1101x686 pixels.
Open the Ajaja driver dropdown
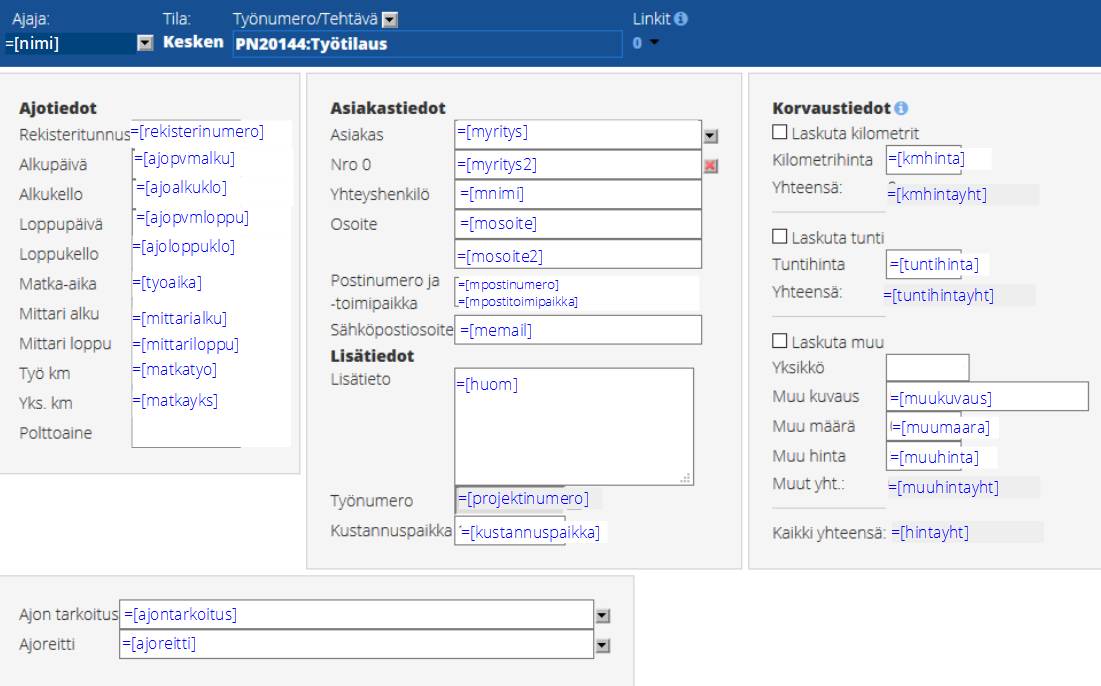click(x=145, y=43)
